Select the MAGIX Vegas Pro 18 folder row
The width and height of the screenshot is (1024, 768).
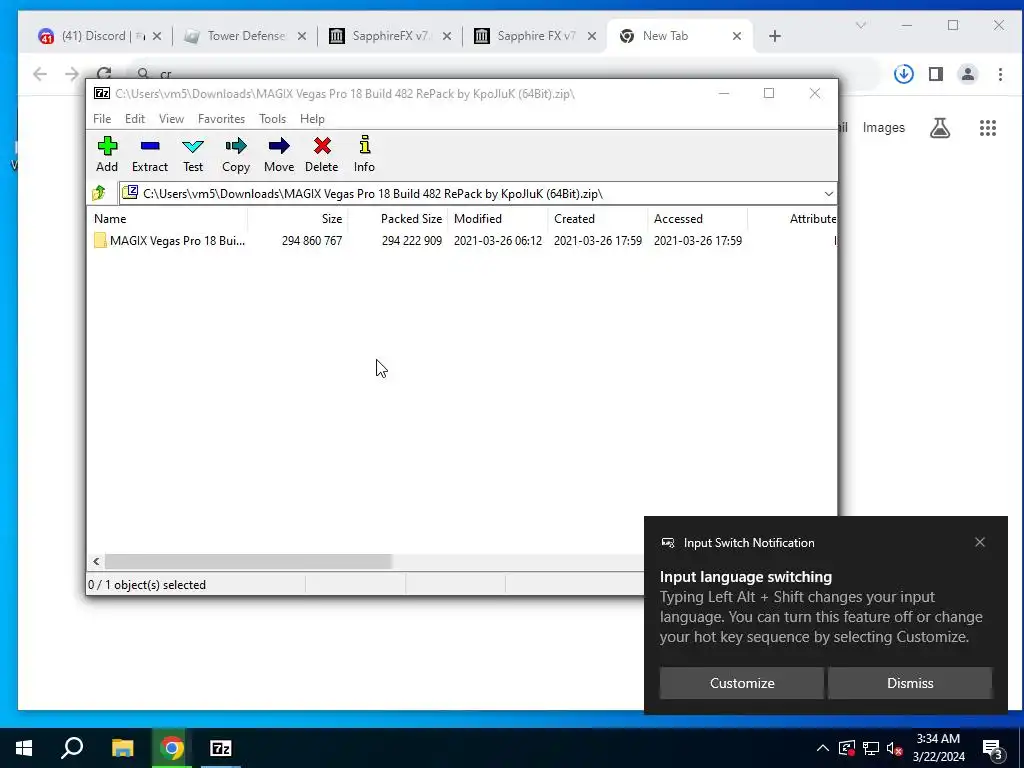462,241
